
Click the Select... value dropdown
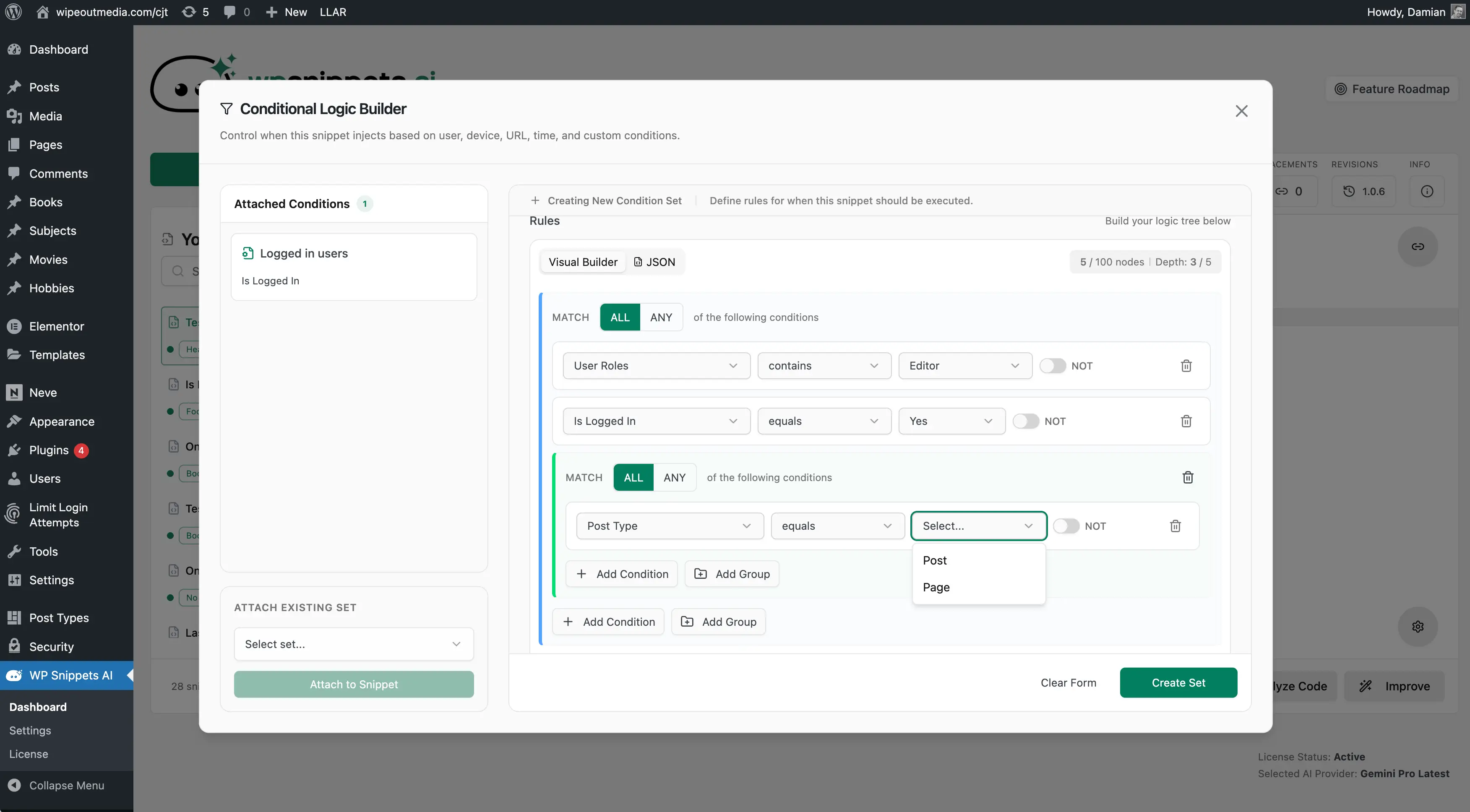tap(978, 526)
